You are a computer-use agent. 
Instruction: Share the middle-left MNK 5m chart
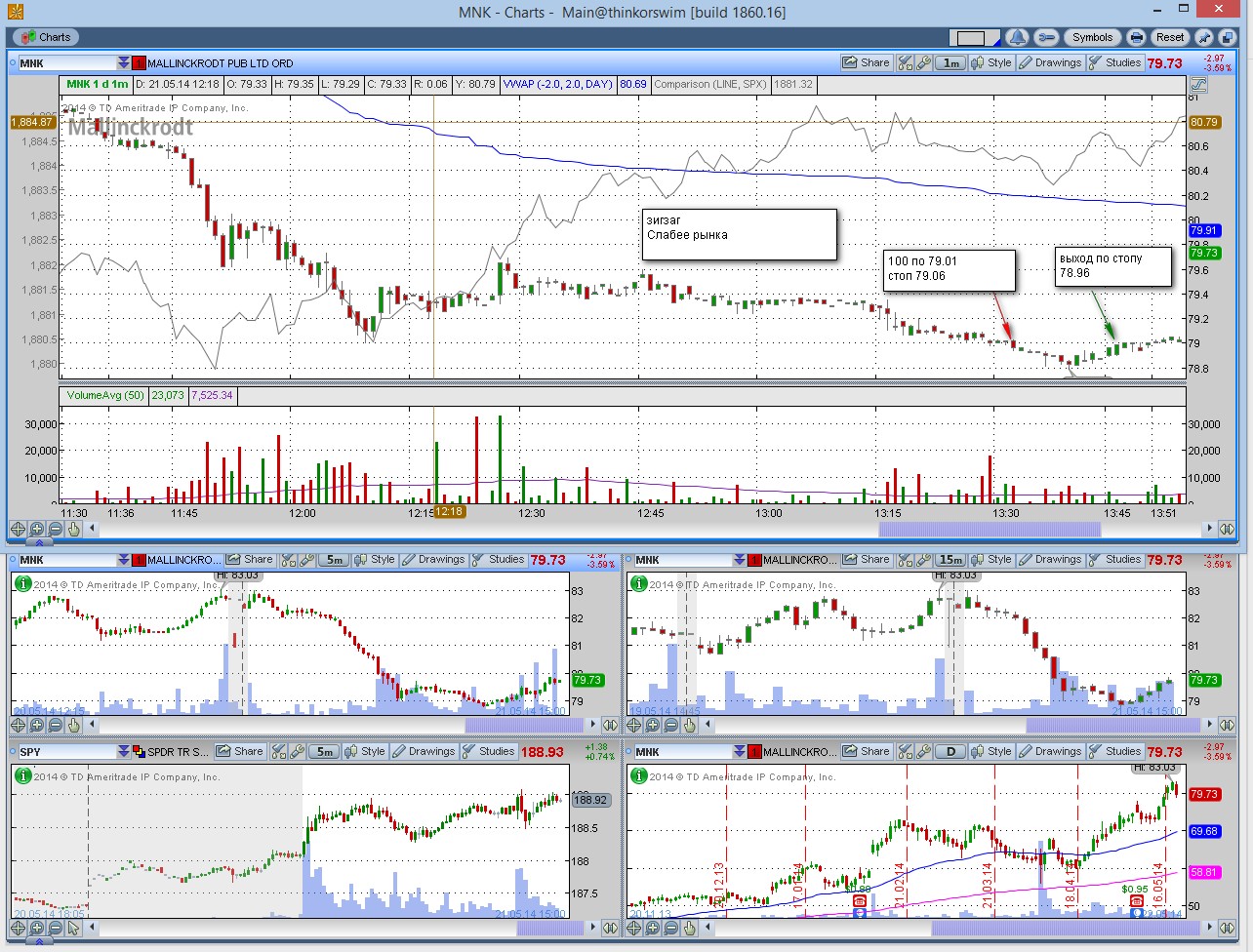pyautogui.click(x=250, y=560)
